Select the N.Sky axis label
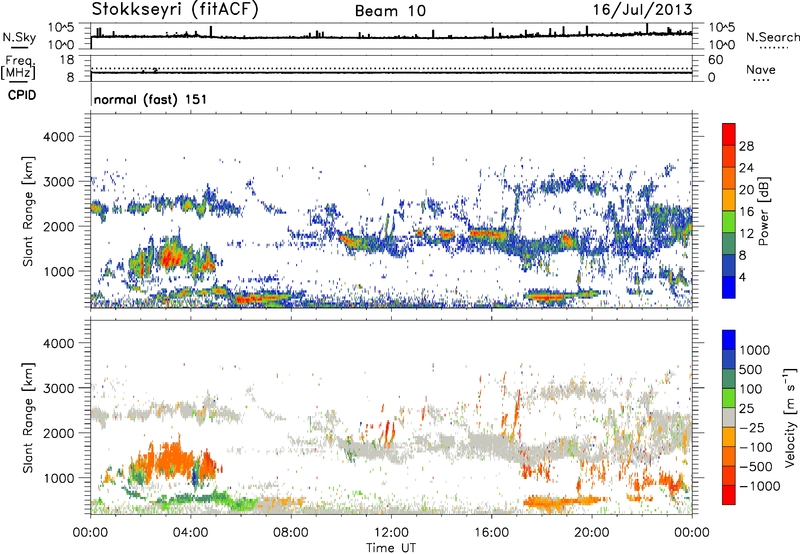 [19, 37]
